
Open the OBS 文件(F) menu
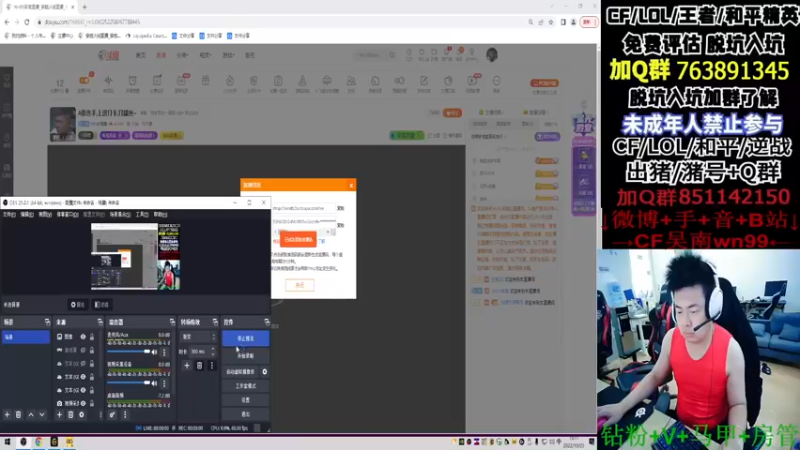click(9, 214)
